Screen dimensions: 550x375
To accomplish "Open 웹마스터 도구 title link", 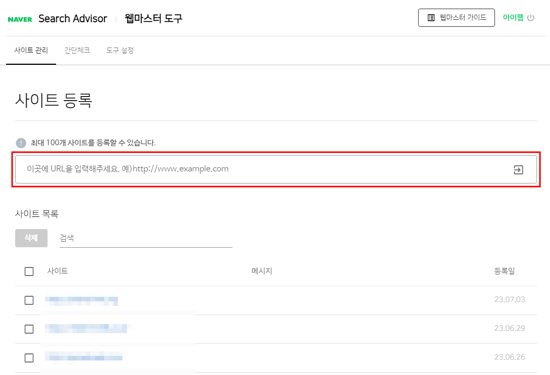I will click(153, 18).
